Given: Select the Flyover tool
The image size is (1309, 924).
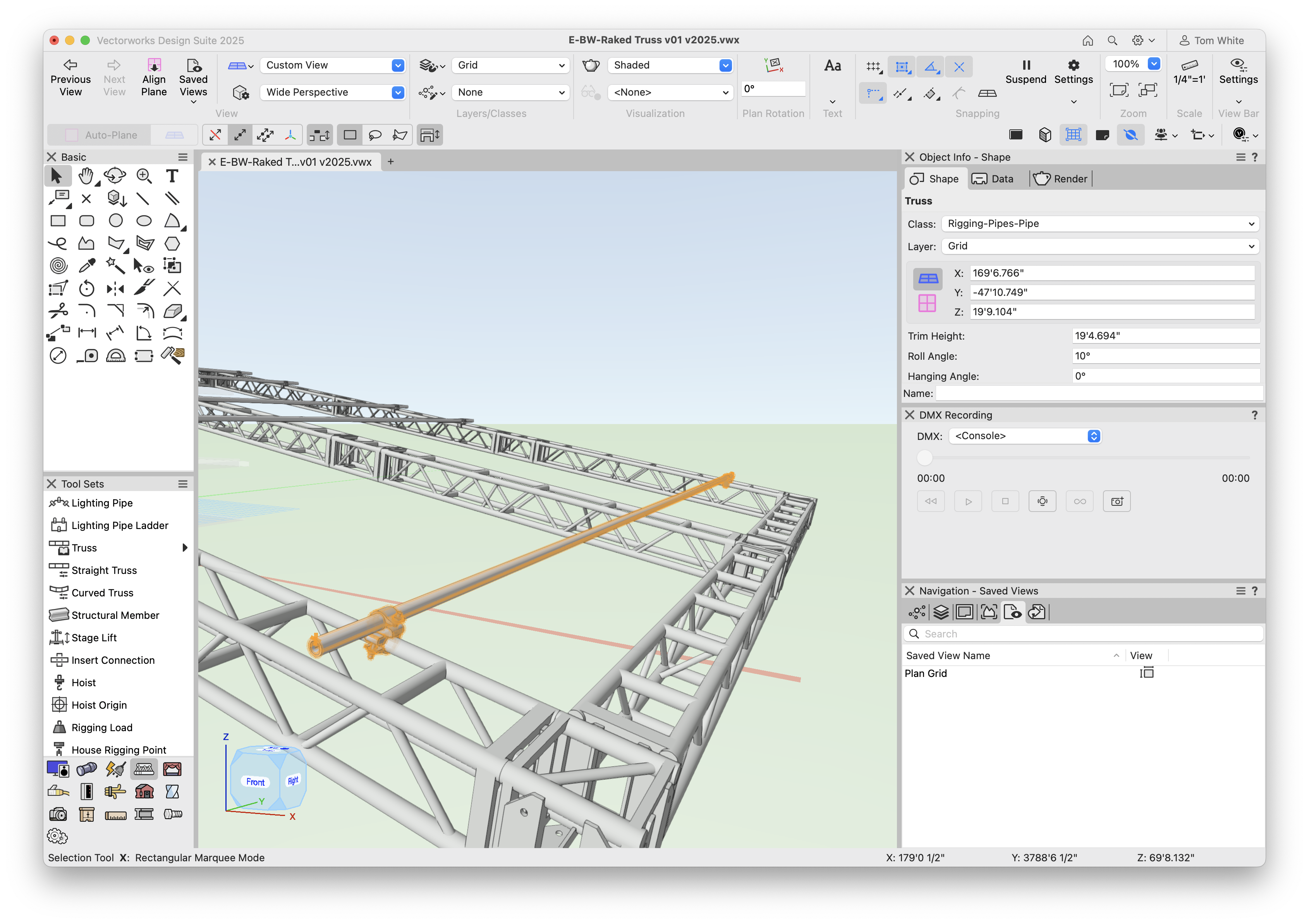Looking at the screenshot, I should (115, 176).
